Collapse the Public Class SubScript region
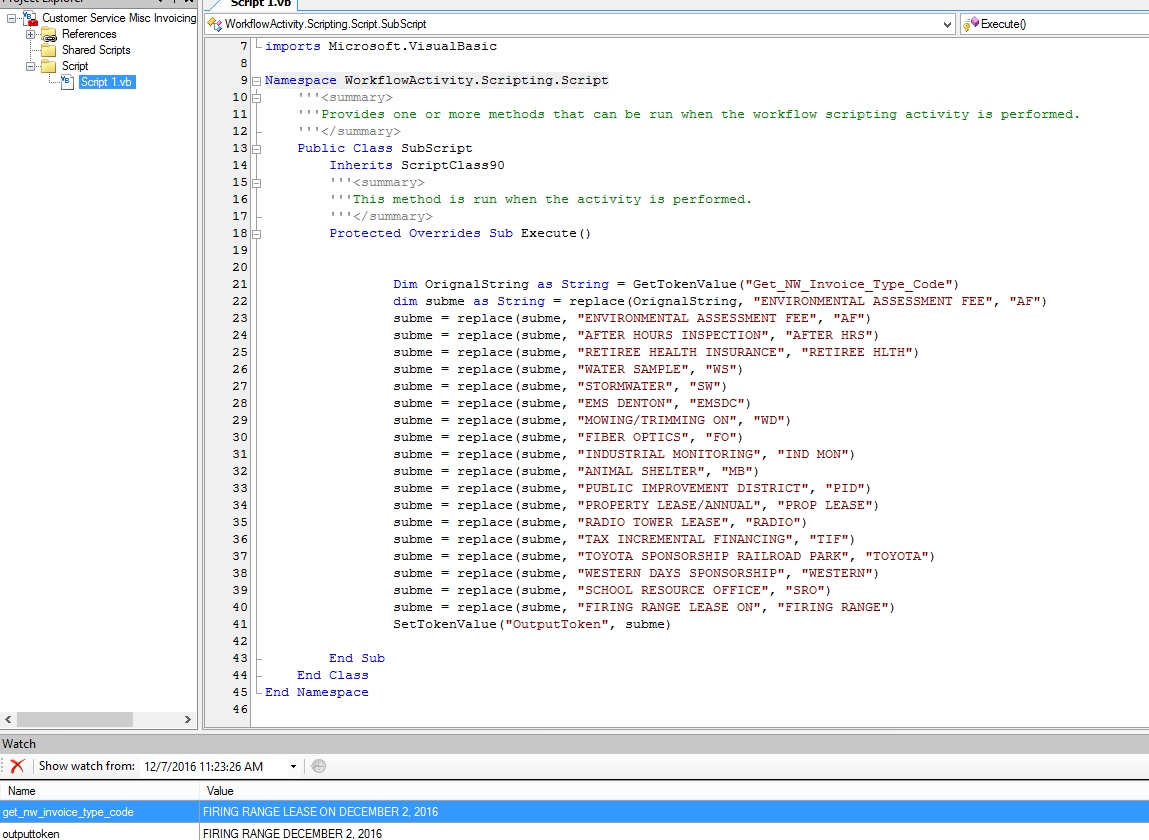 click(256, 149)
